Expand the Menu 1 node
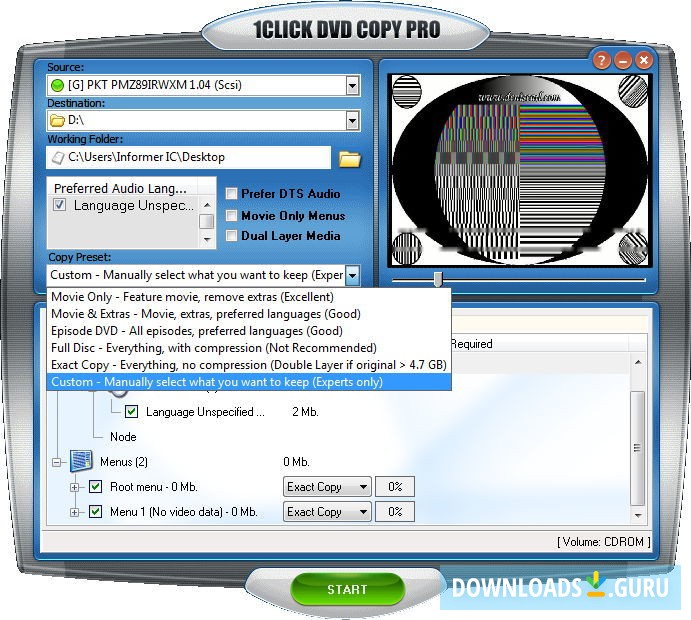The height and width of the screenshot is (620, 691). 74,512
